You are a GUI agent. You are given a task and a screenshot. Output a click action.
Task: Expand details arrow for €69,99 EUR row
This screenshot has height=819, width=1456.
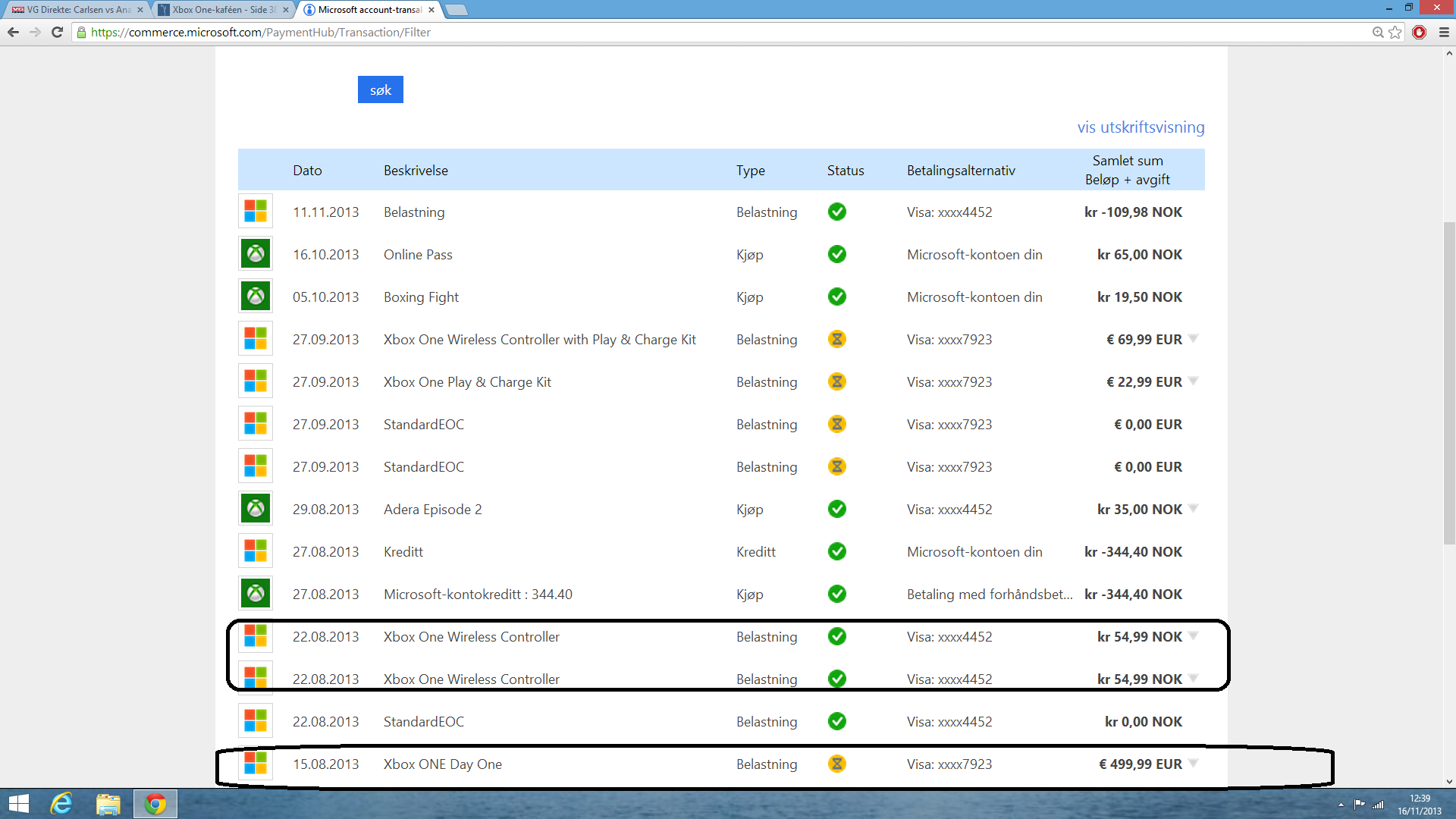coord(1194,338)
